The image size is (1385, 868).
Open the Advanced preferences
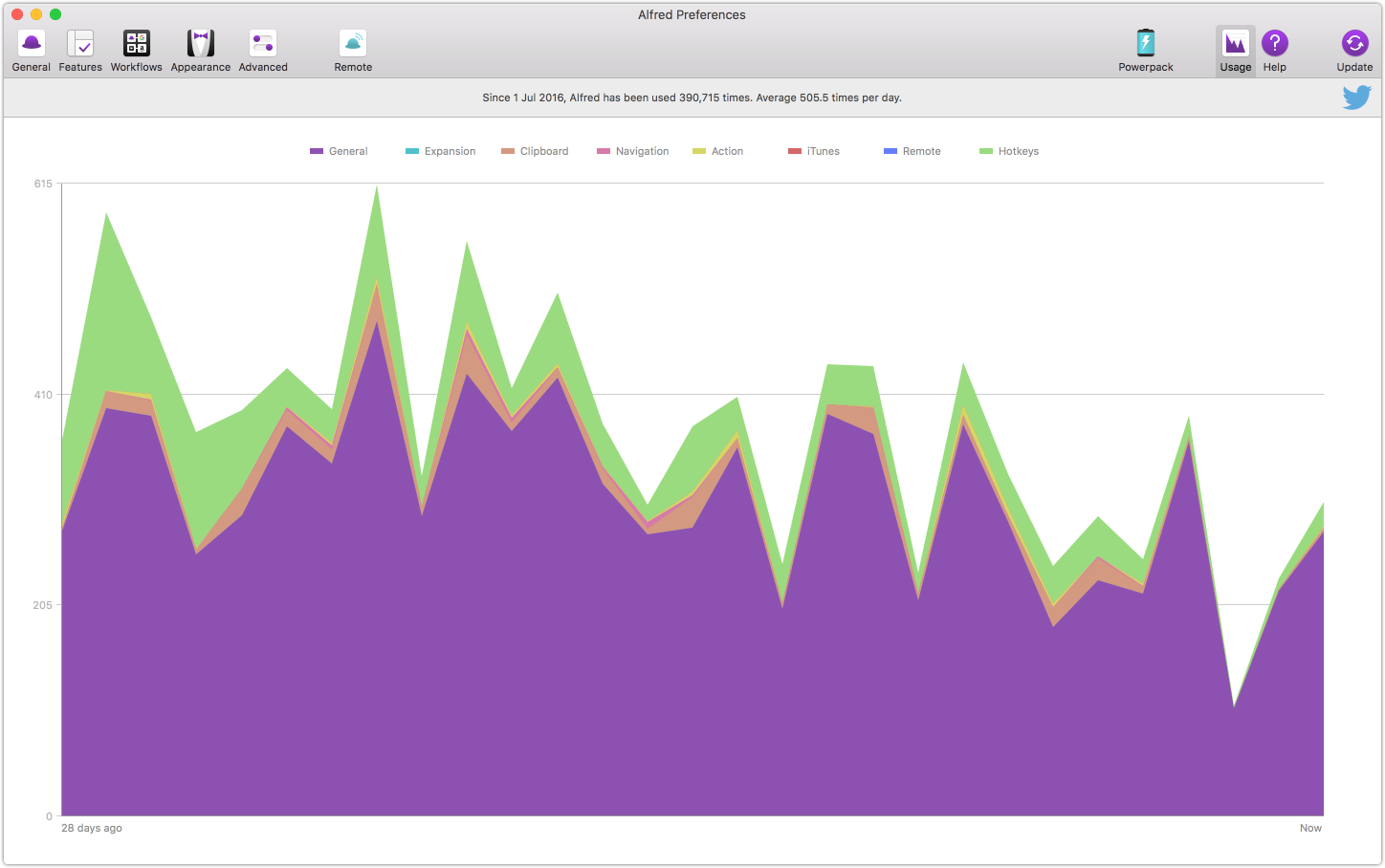(263, 51)
